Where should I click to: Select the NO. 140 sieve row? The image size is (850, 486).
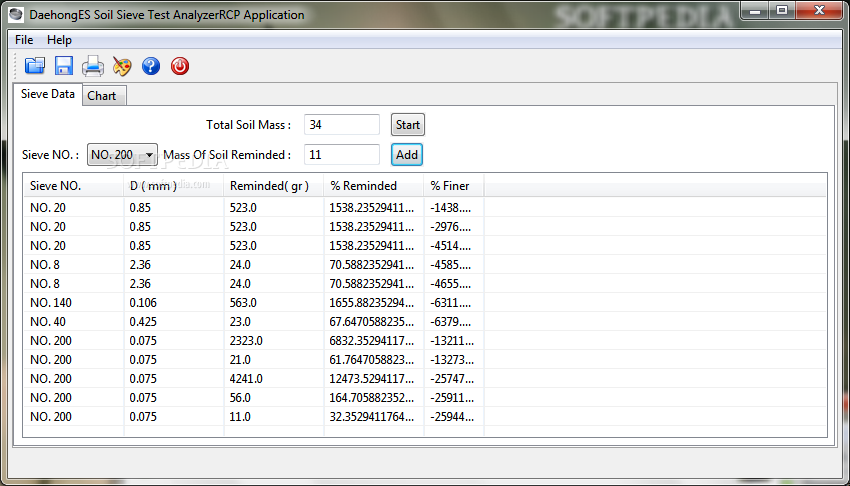click(x=425, y=303)
